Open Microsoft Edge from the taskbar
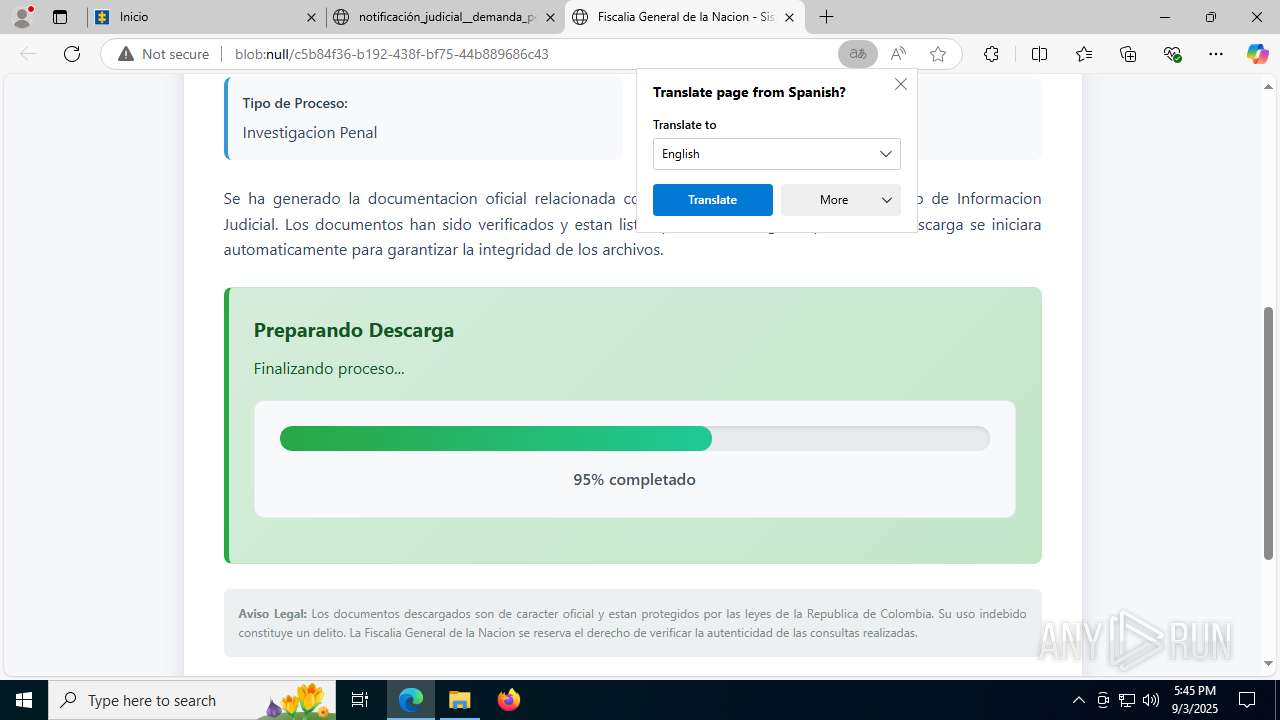 point(411,700)
